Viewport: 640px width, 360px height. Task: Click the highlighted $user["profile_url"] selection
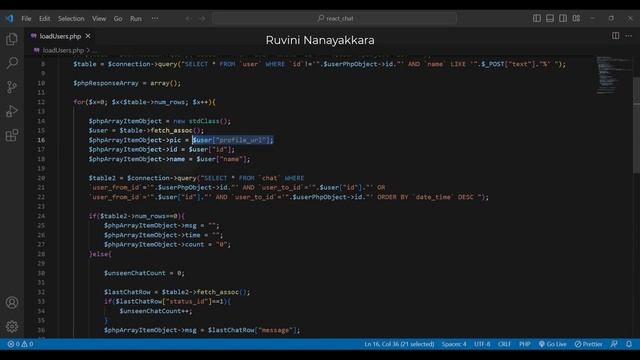232,140
